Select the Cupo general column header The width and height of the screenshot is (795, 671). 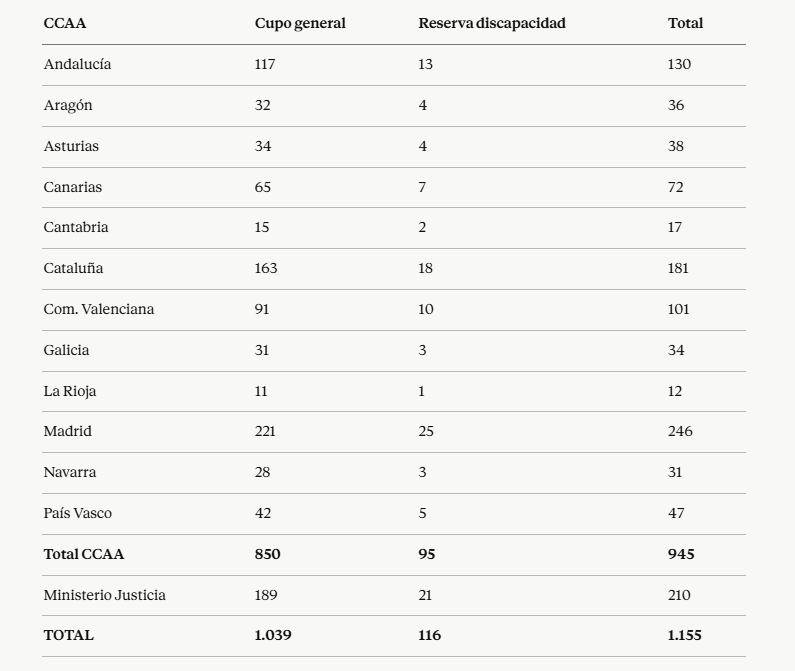(x=300, y=23)
